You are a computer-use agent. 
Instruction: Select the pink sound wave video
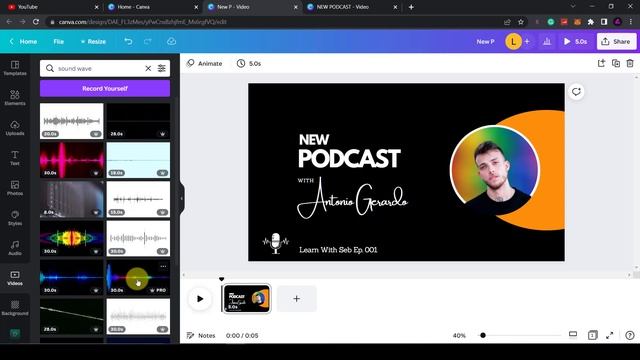pyautogui.click(x=71, y=160)
